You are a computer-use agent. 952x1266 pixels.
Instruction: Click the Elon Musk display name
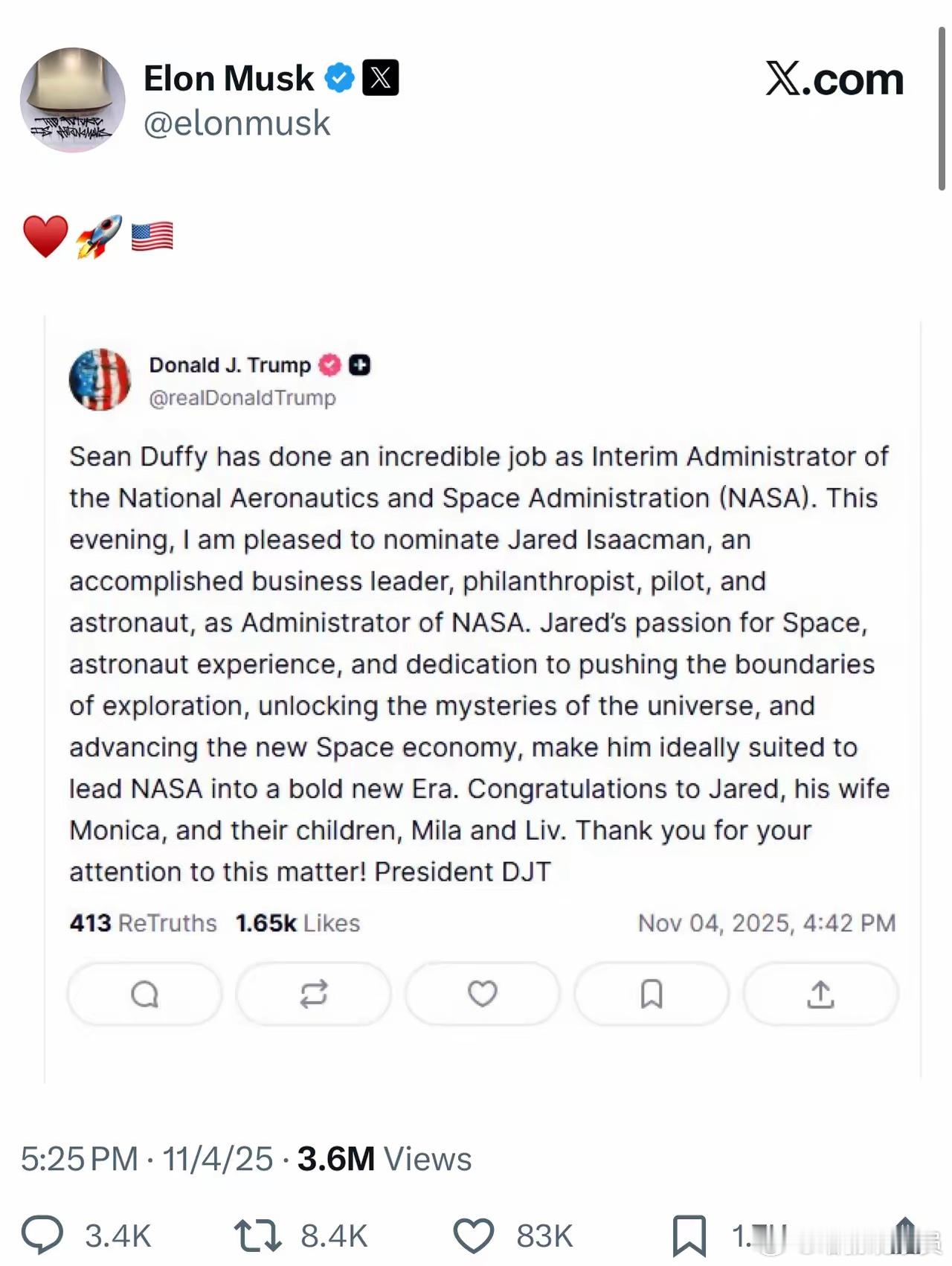click(228, 78)
